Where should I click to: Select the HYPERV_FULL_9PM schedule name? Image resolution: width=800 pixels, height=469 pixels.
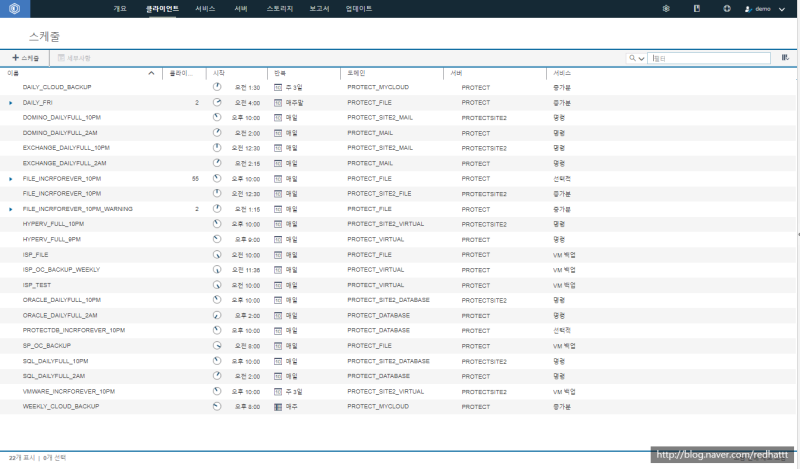coord(52,239)
